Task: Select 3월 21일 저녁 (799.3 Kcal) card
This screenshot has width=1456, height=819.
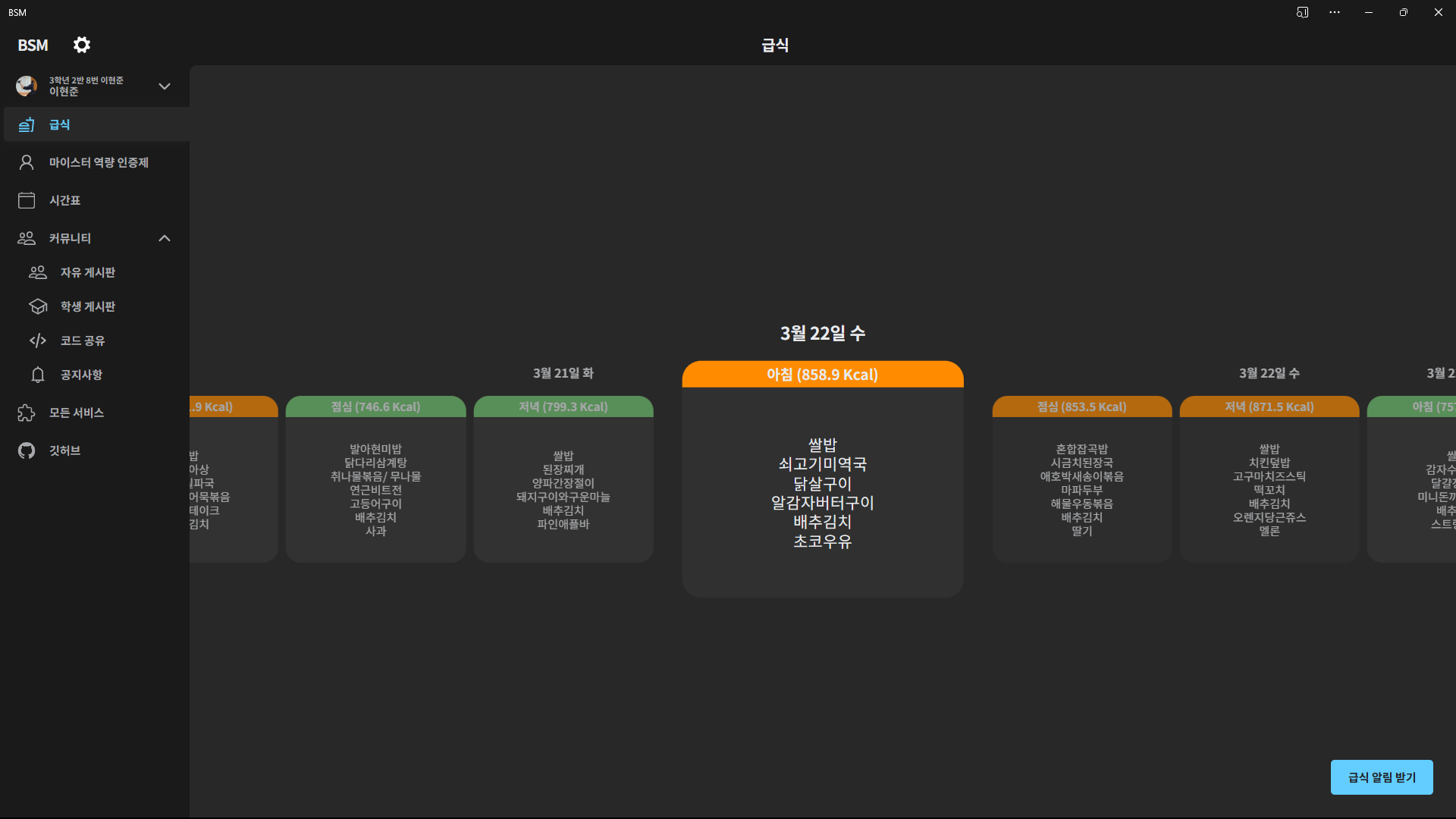Action: [x=563, y=479]
